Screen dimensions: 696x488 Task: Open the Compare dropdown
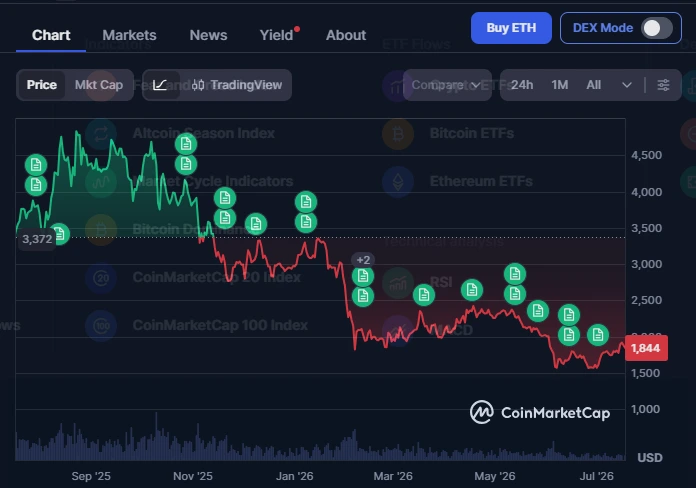[447, 85]
